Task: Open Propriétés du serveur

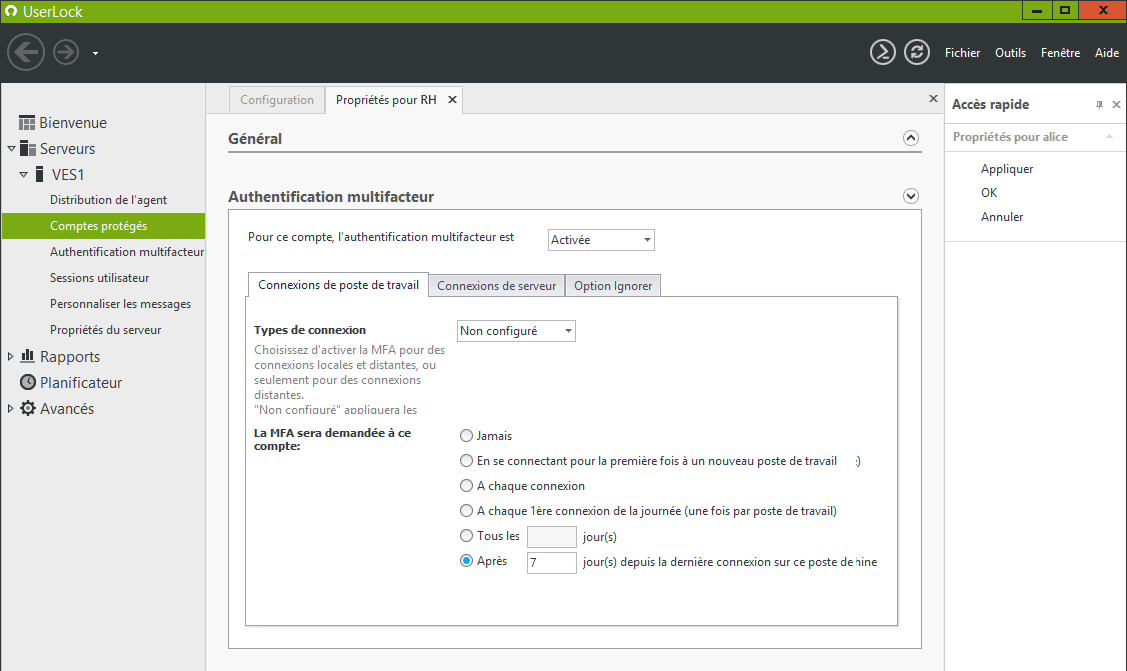Action: [x=105, y=330]
